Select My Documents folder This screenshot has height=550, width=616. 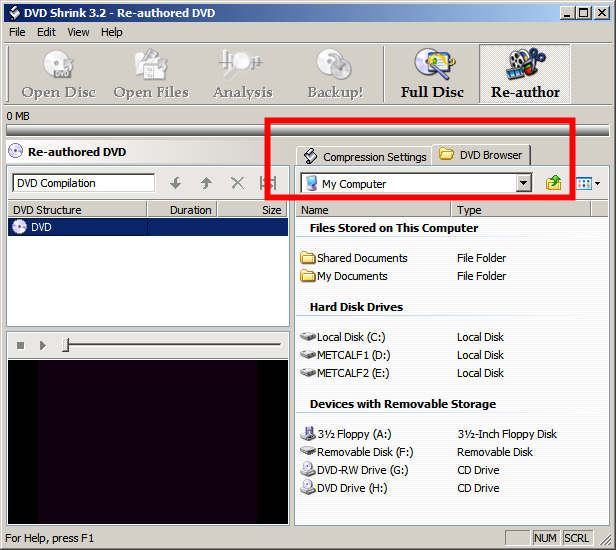click(x=344, y=276)
